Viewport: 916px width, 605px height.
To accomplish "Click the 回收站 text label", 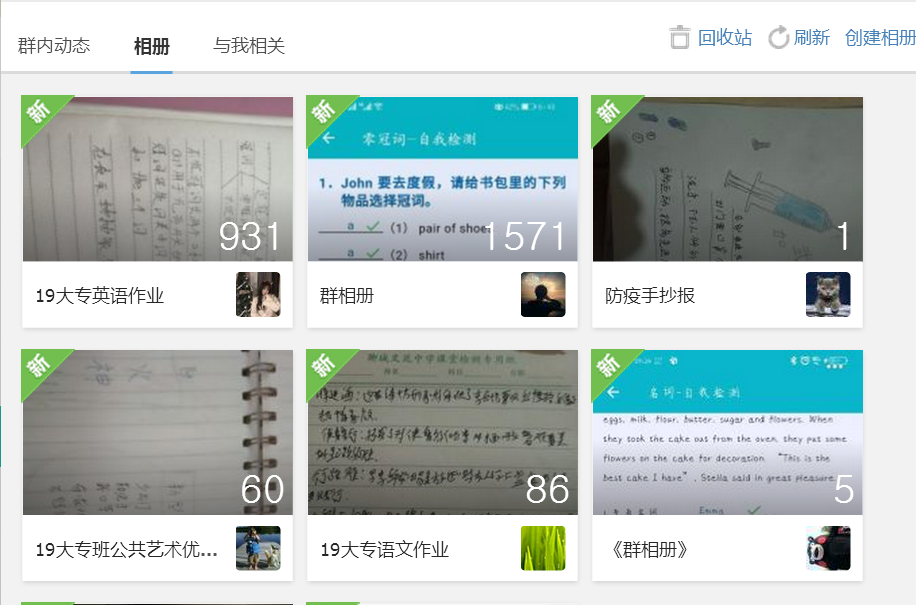I will pyautogui.click(x=725, y=38).
